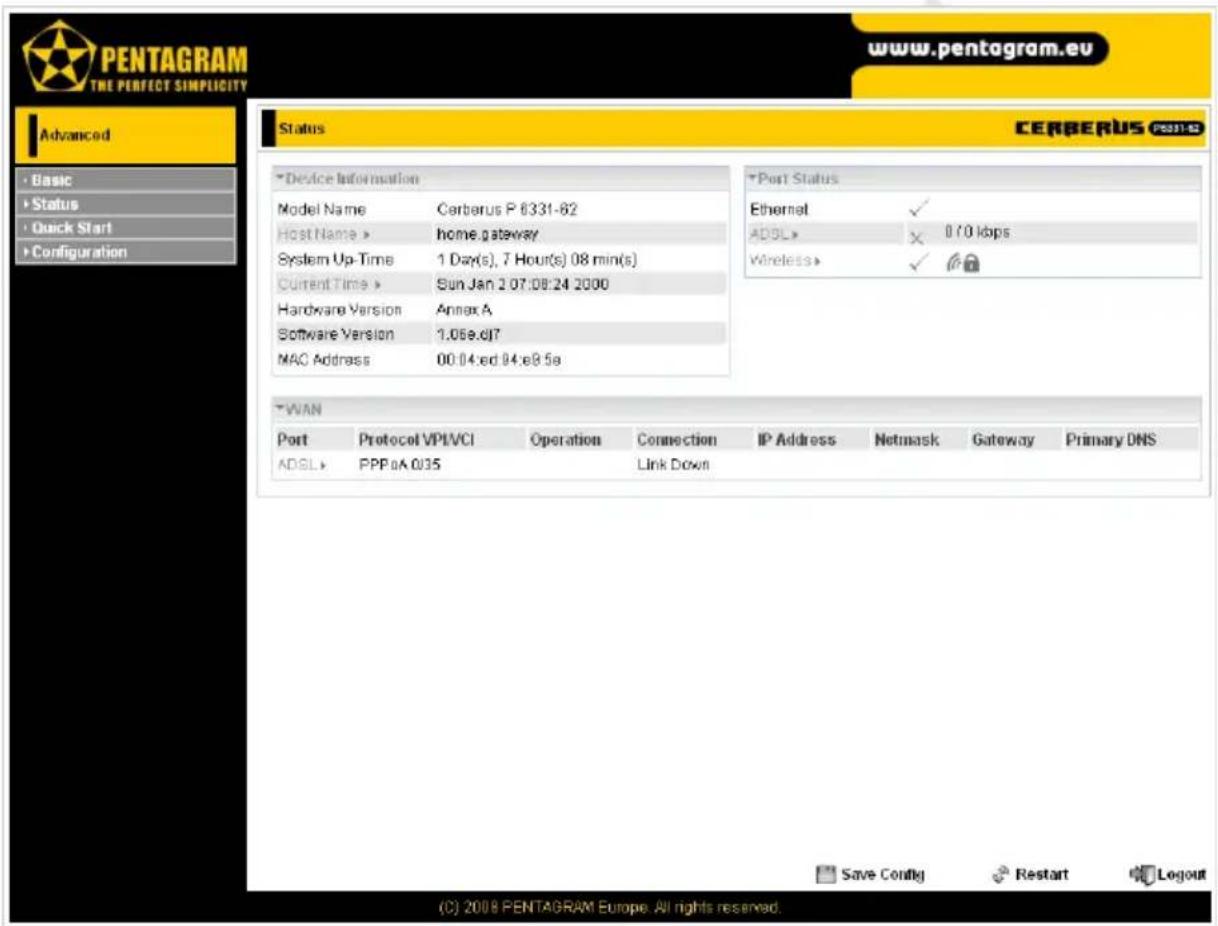Viewport: 1218px width, 926px height.
Task: Click the Save Config button
Action: [x=871, y=874]
